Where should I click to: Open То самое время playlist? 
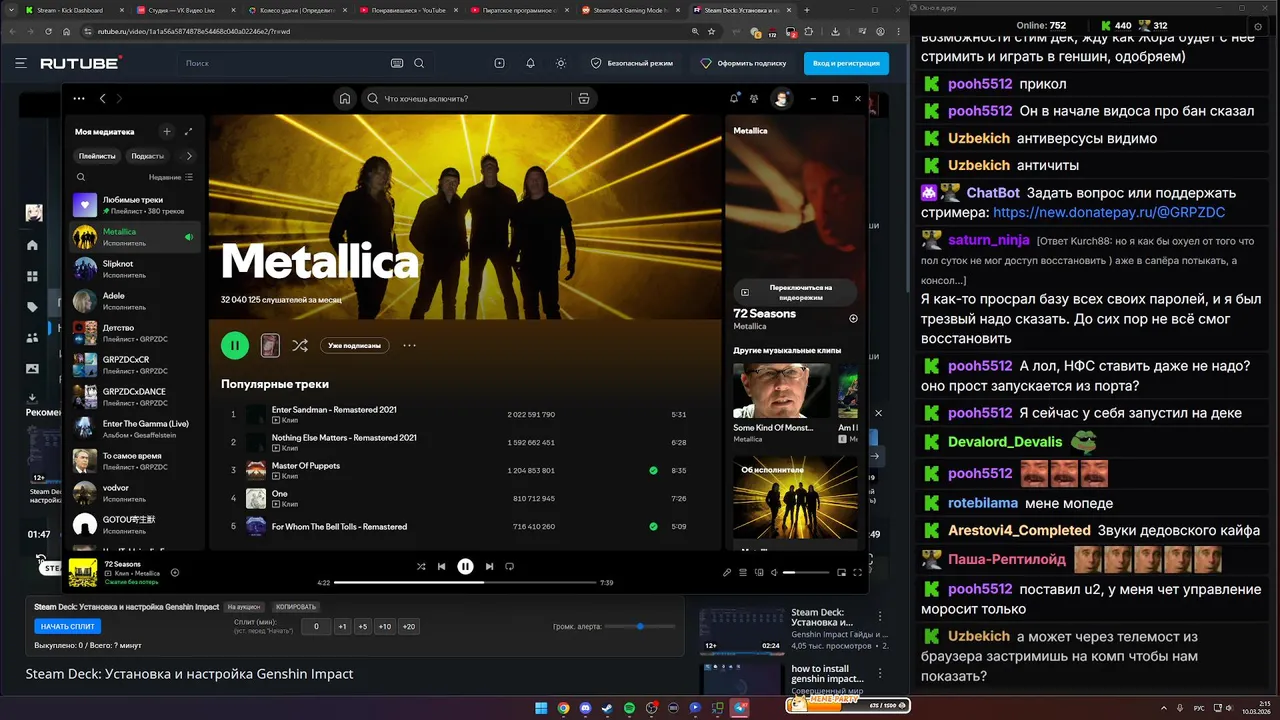(135, 461)
